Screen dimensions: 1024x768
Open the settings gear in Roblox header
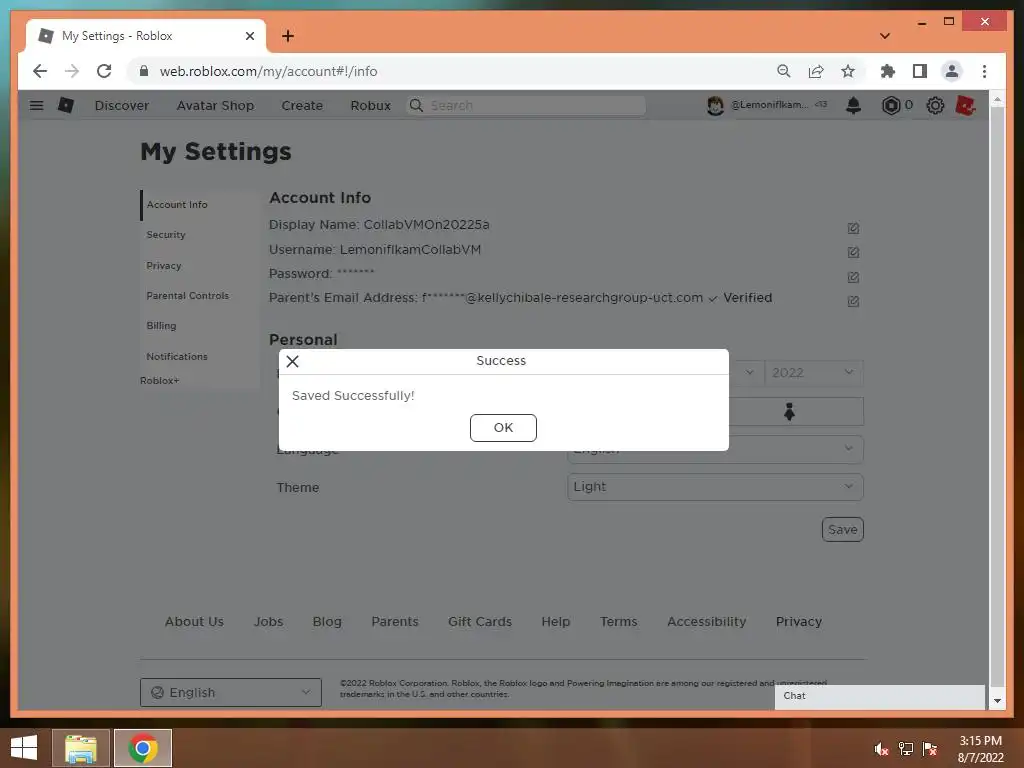(935, 105)
